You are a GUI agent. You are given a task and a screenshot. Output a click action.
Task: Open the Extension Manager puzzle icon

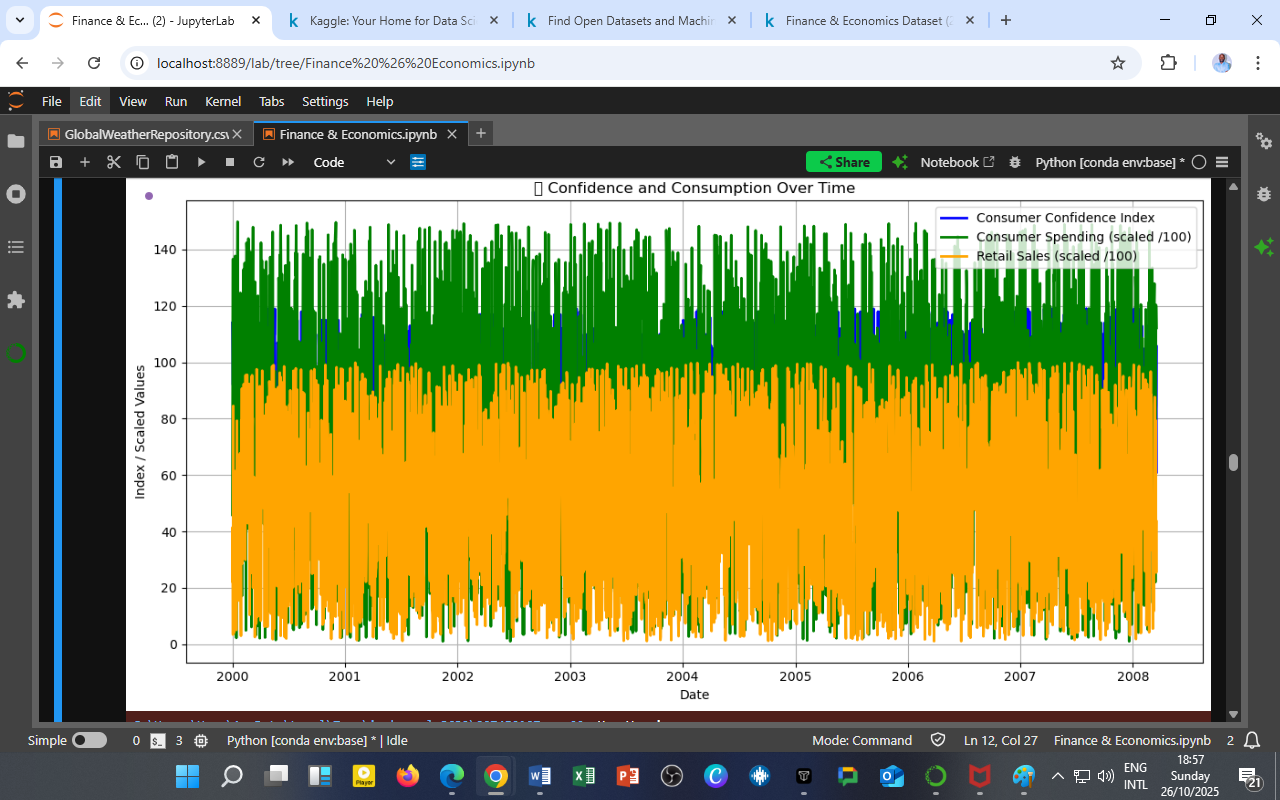tap(16, 300)
